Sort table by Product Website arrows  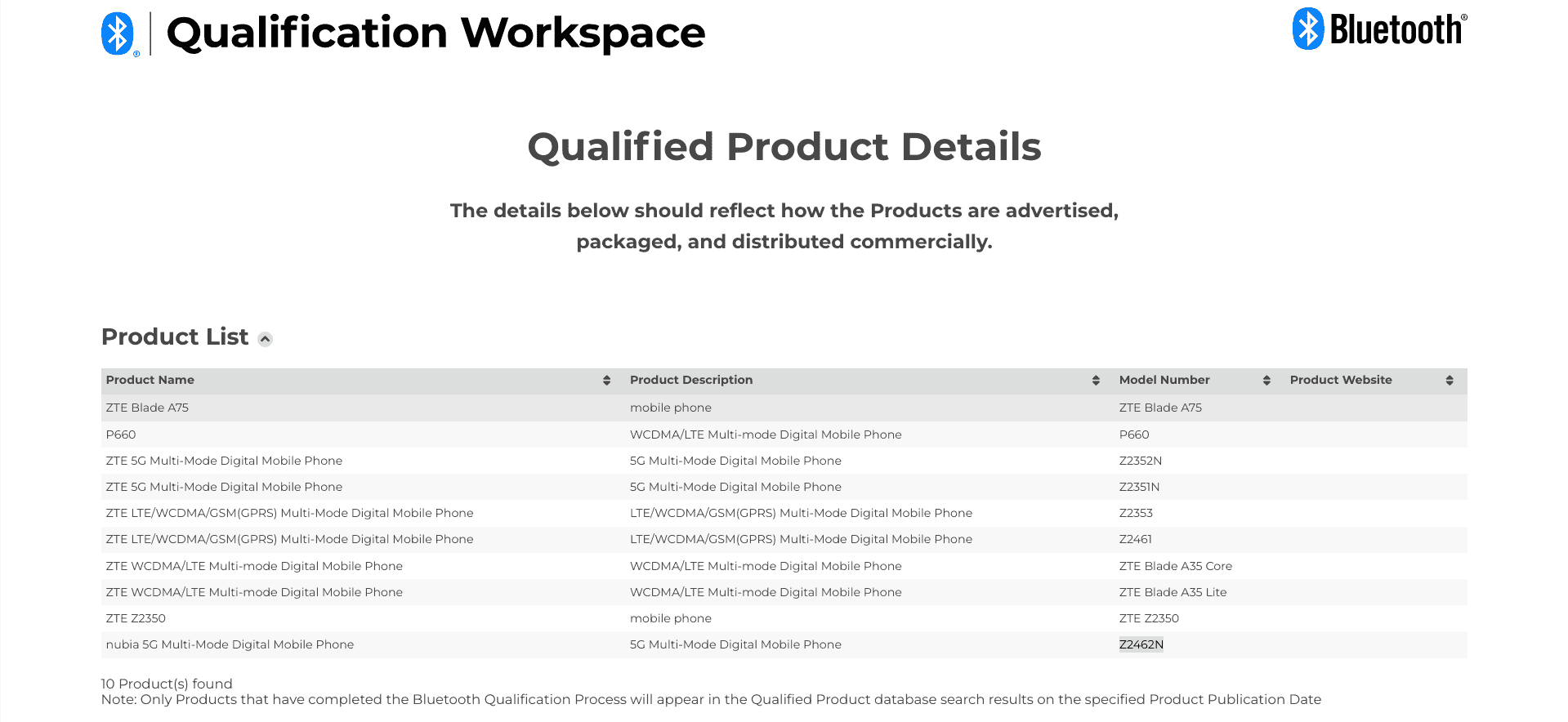pos(1449,381)
